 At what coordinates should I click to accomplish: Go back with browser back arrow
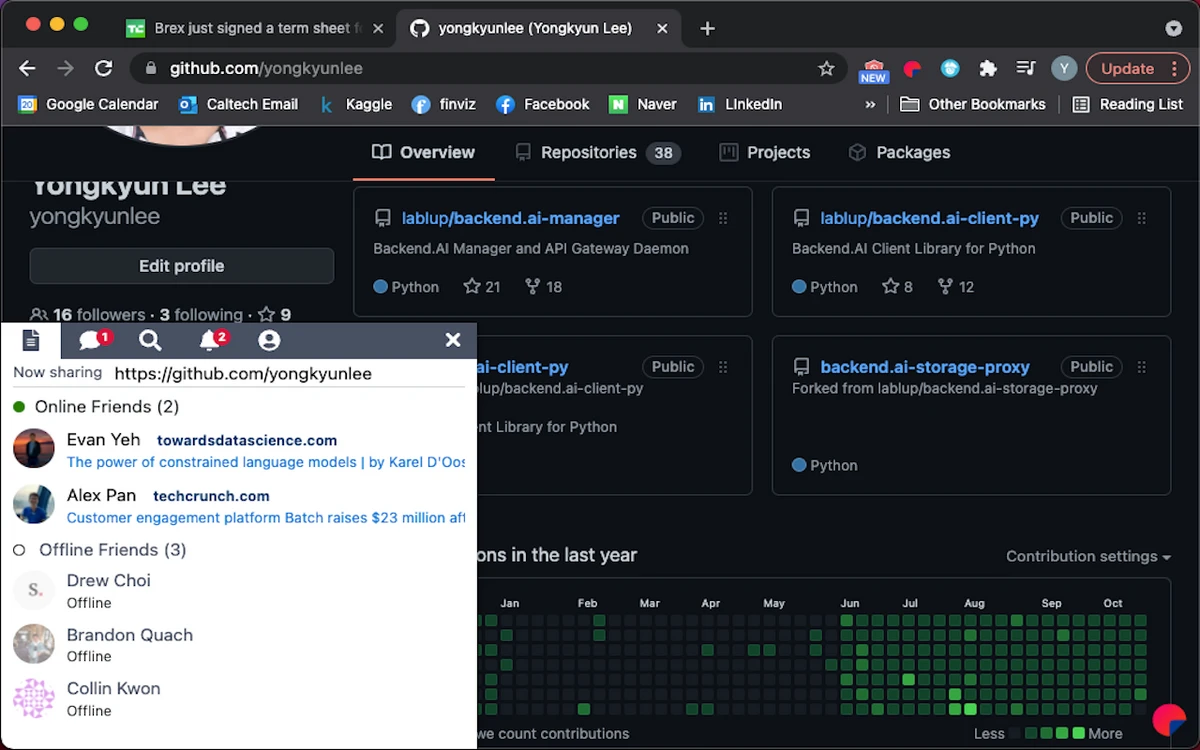click(x=27, y=68)
